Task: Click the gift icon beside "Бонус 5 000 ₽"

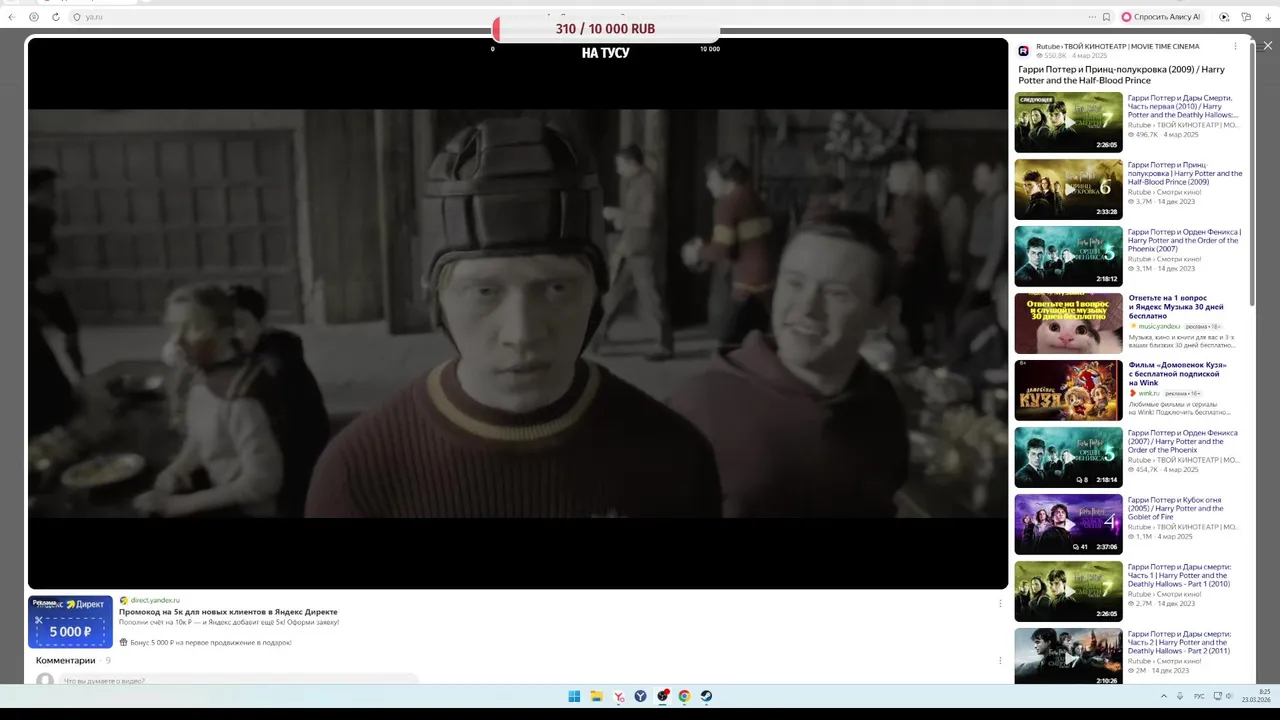Action: pos(123,642)
